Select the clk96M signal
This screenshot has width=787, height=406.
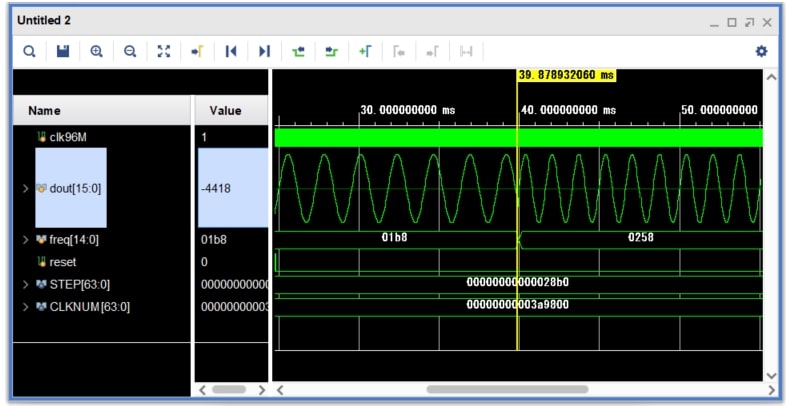[68, 137]
